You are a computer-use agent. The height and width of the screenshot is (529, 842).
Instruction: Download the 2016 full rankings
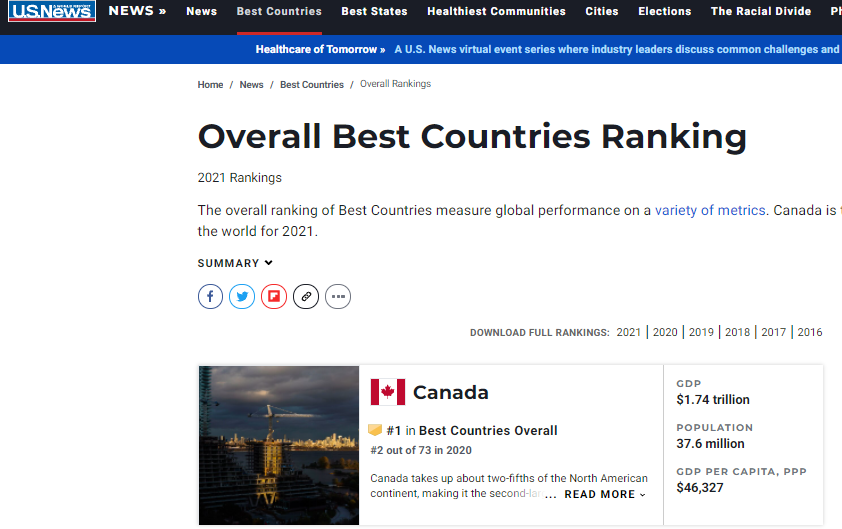tap(810, 332)
